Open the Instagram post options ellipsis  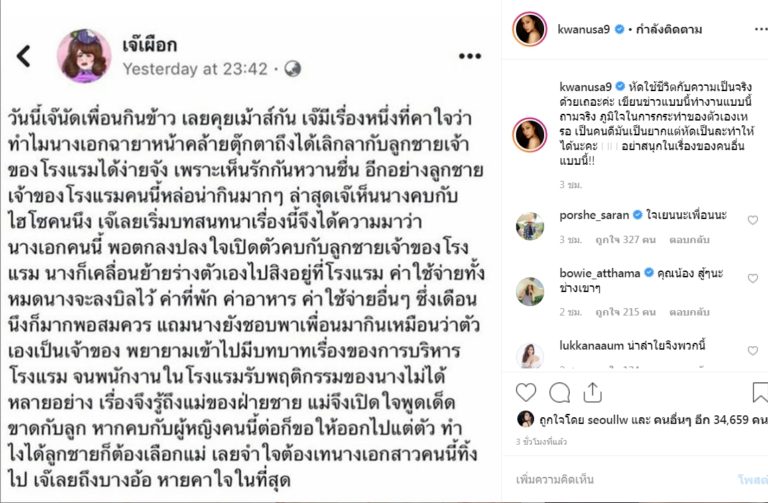click(x=761, y=29)
